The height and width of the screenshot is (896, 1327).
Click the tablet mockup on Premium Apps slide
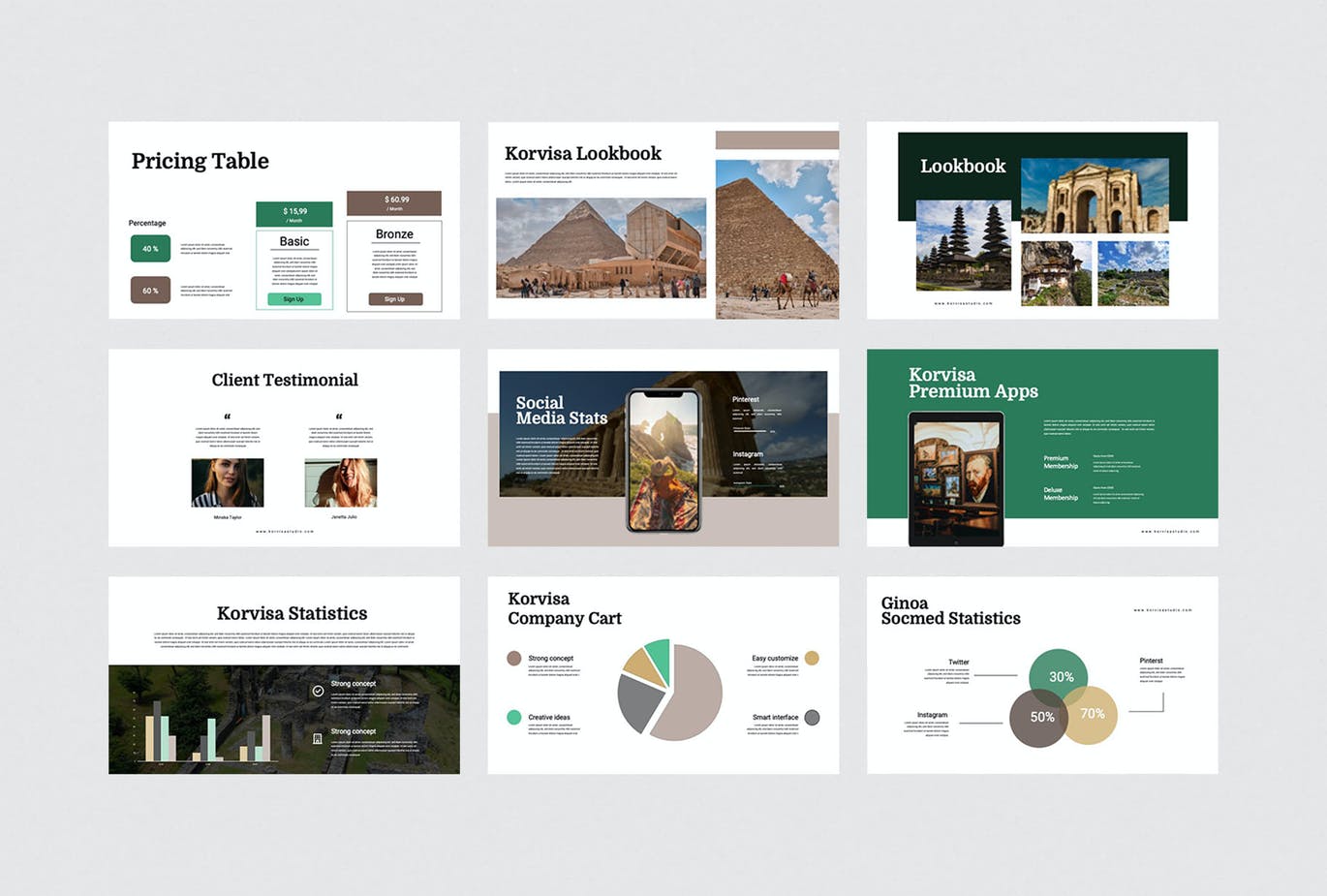956,479
